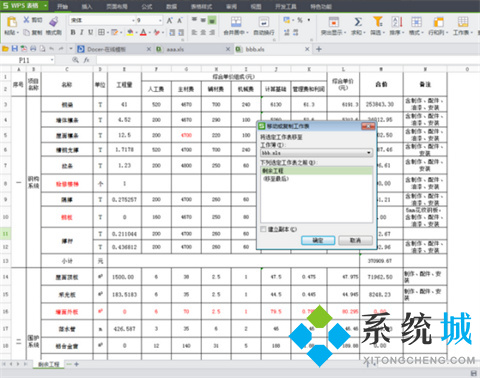Click the Decrease font size icon

click(x=180, y=20)
